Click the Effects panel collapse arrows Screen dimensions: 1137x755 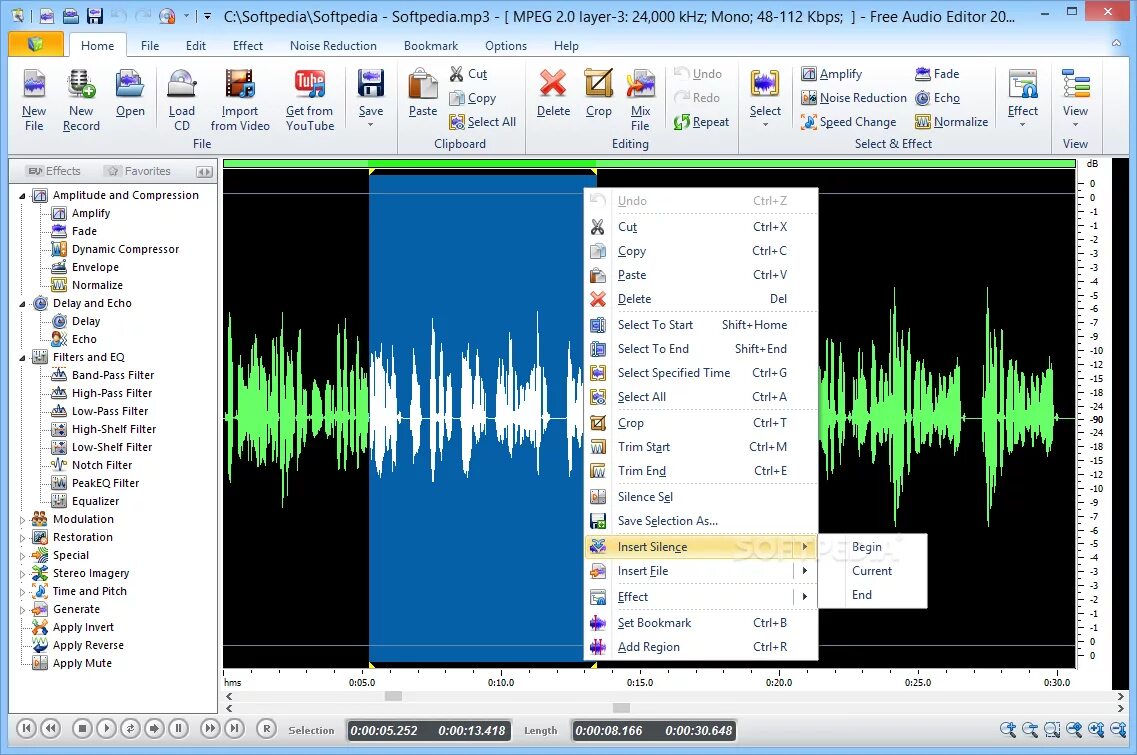click(204, 172)
